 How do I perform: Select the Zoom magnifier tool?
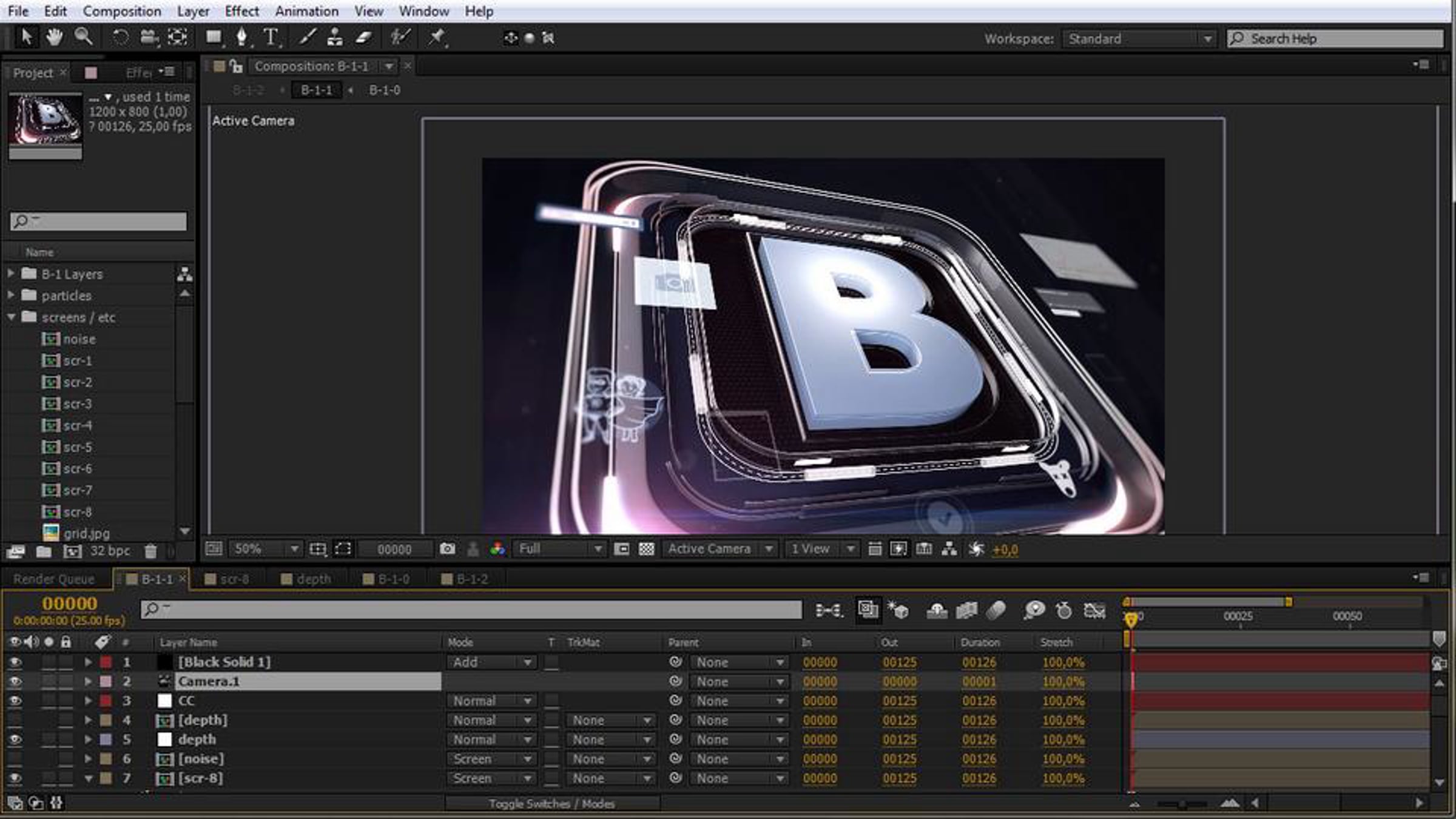83,38
